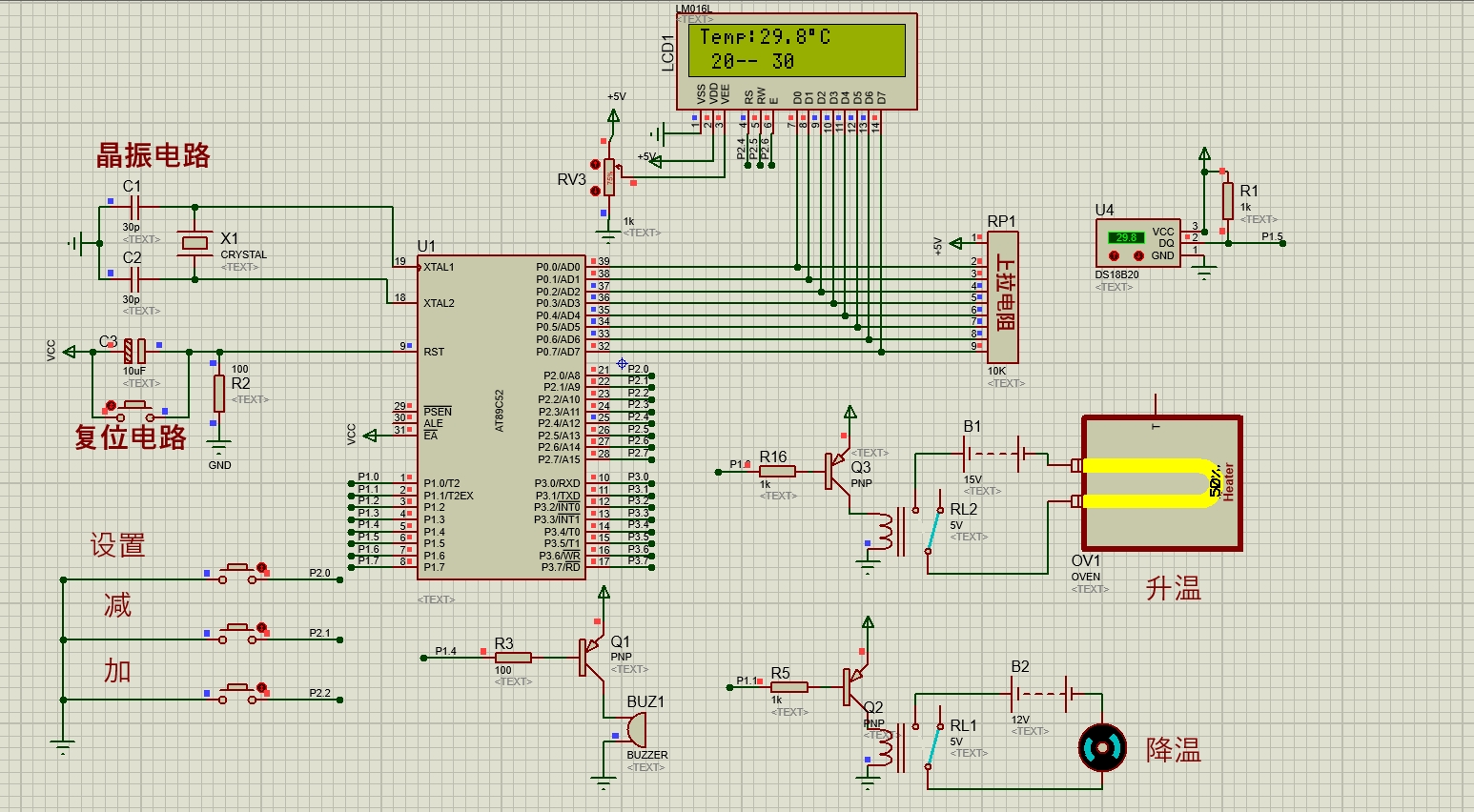Screen dimensions: 1474x812
Task: Lower RV3 potentiometer with its down arrow
Action: (x=597, y=191)
